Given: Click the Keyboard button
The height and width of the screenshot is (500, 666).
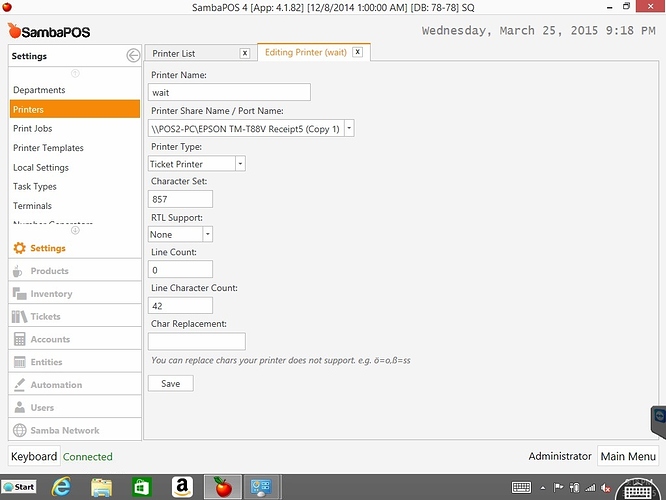Looking at the screenshot, I should point(34,456).
